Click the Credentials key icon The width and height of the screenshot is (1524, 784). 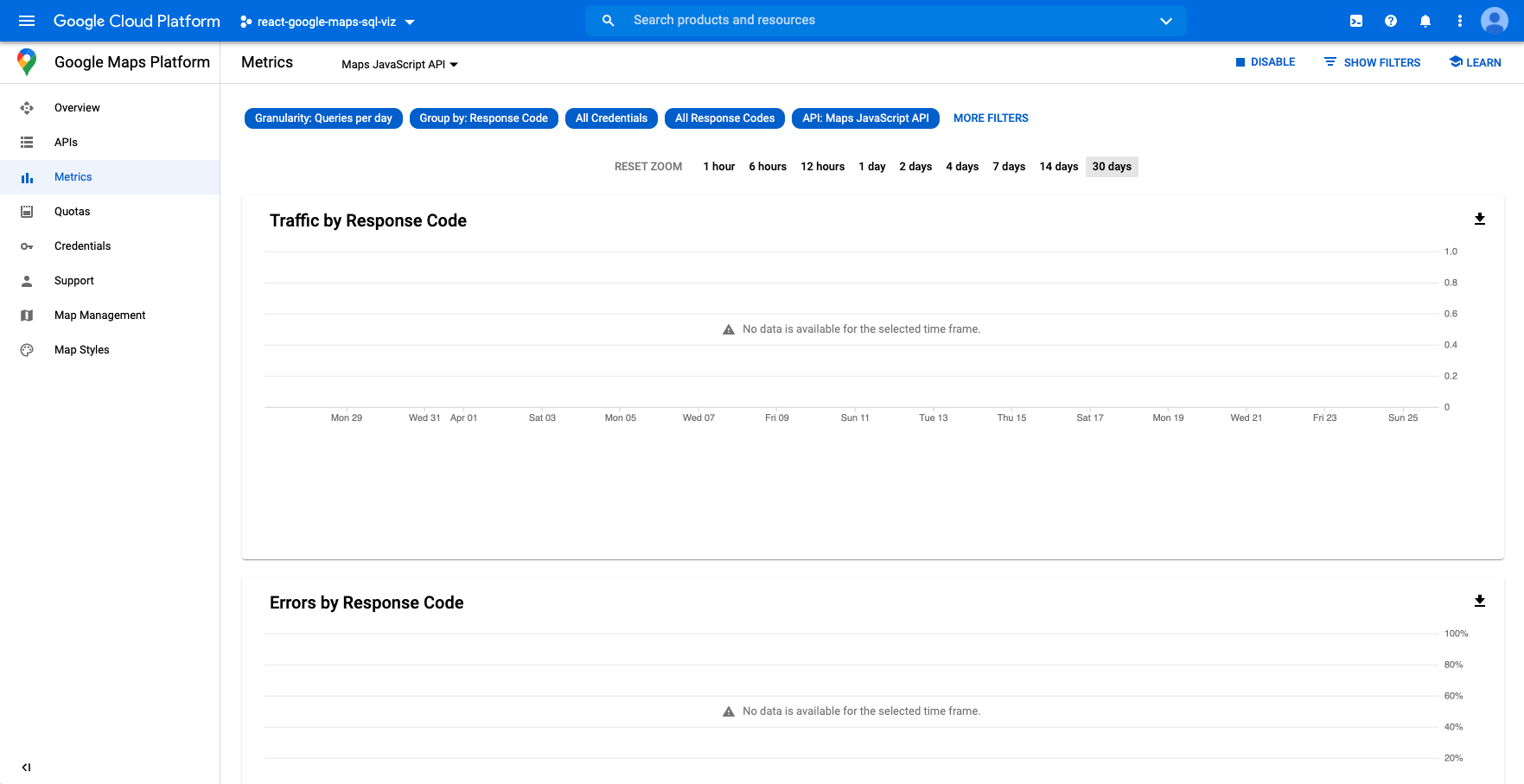point(27,246)
